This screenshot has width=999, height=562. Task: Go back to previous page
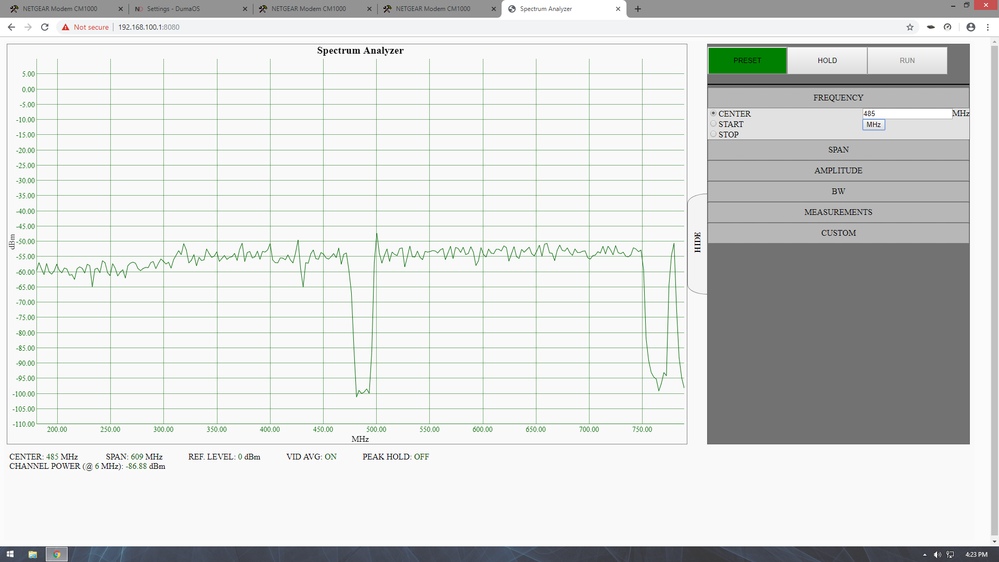pyautogui.click(x=11, y=27)
